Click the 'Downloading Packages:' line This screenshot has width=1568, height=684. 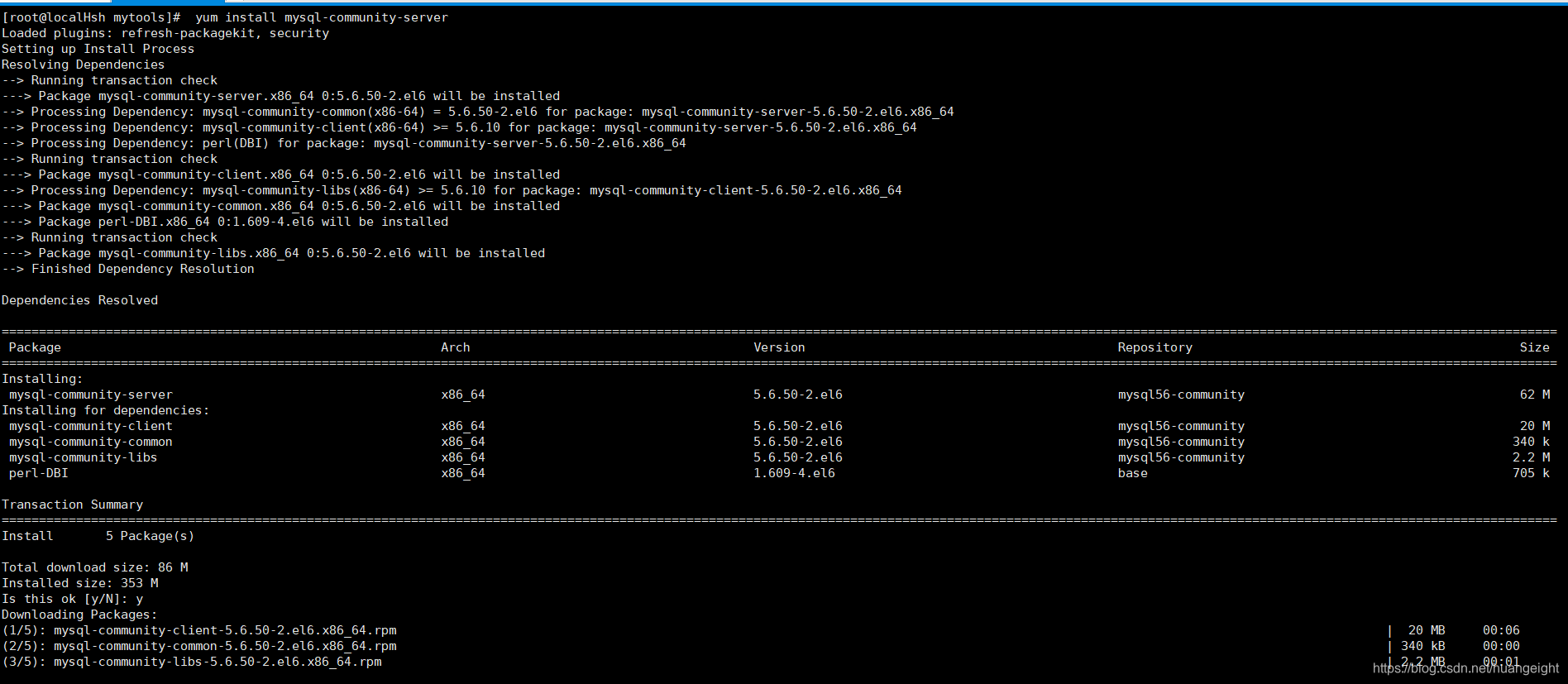[x=79, y=615]
